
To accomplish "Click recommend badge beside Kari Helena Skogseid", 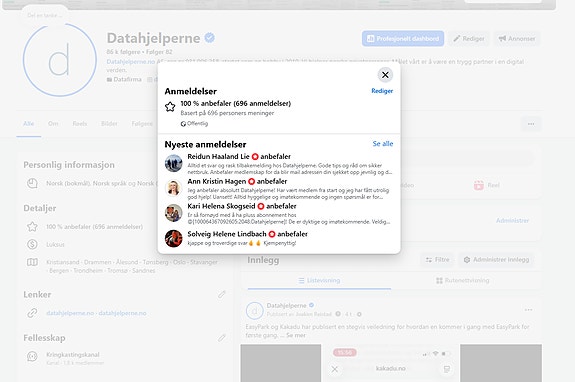I will [261, 207].
